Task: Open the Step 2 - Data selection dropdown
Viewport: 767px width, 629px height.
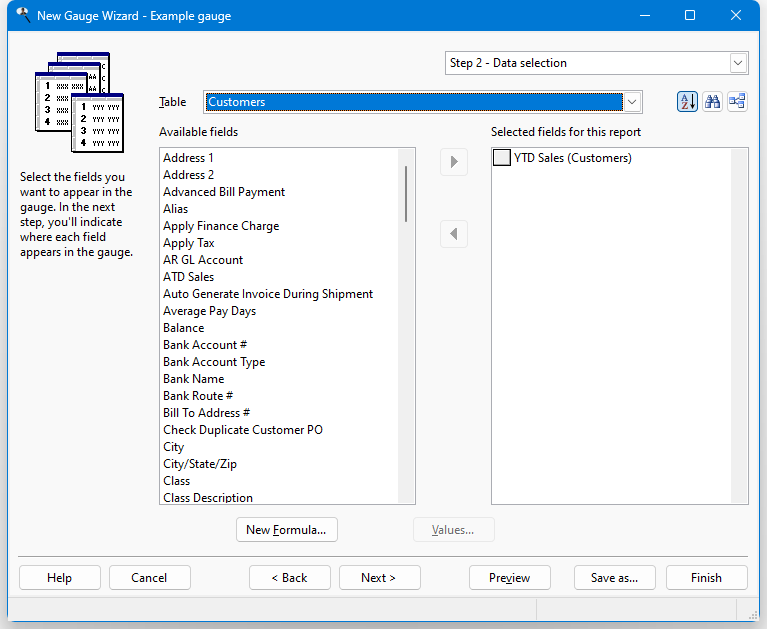Action: pyautogui.click(x=738, y=63)
